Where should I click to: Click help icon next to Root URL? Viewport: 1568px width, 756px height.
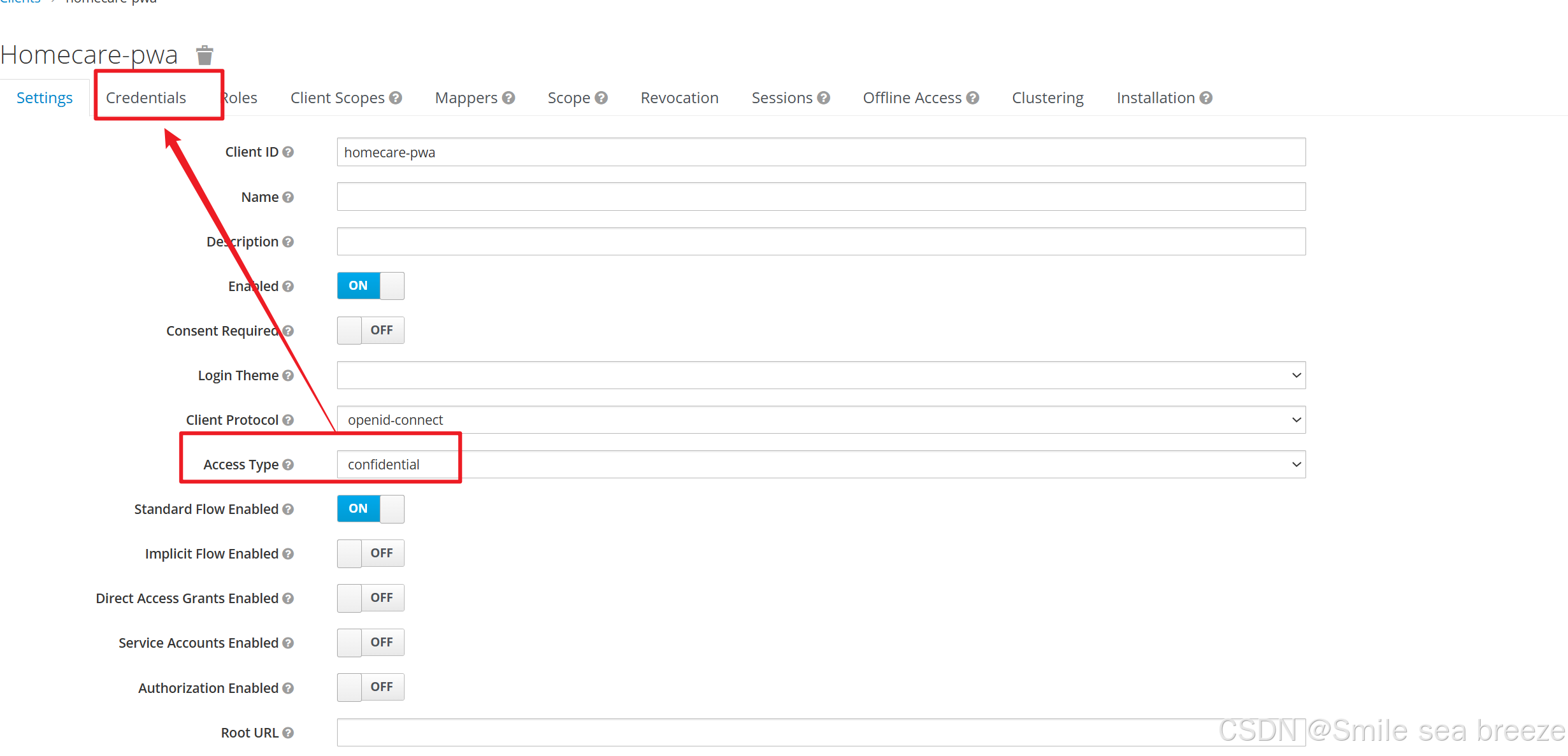(x=288, y=733)
